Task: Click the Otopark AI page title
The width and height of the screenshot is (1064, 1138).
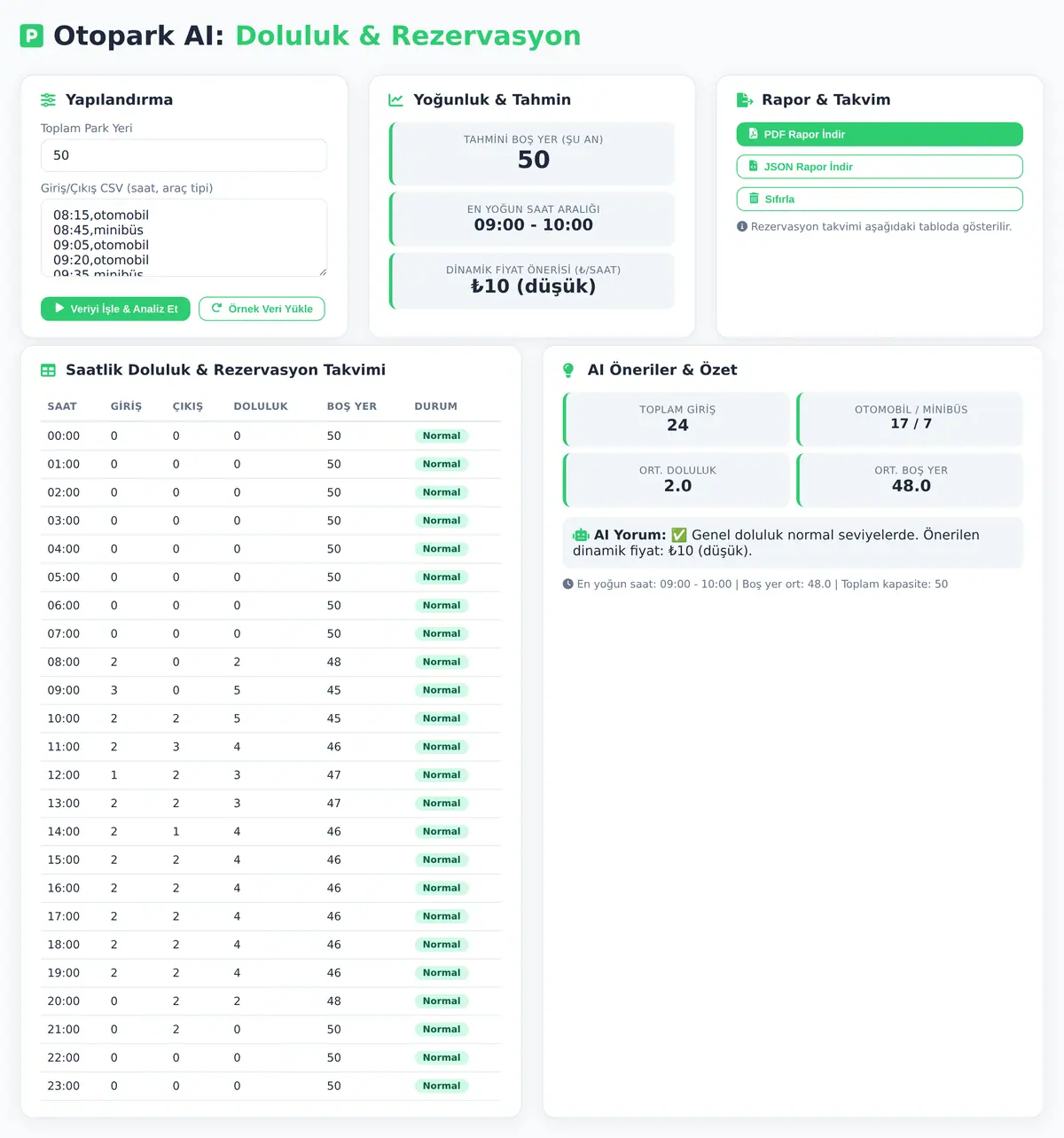Action: point(317,36)
